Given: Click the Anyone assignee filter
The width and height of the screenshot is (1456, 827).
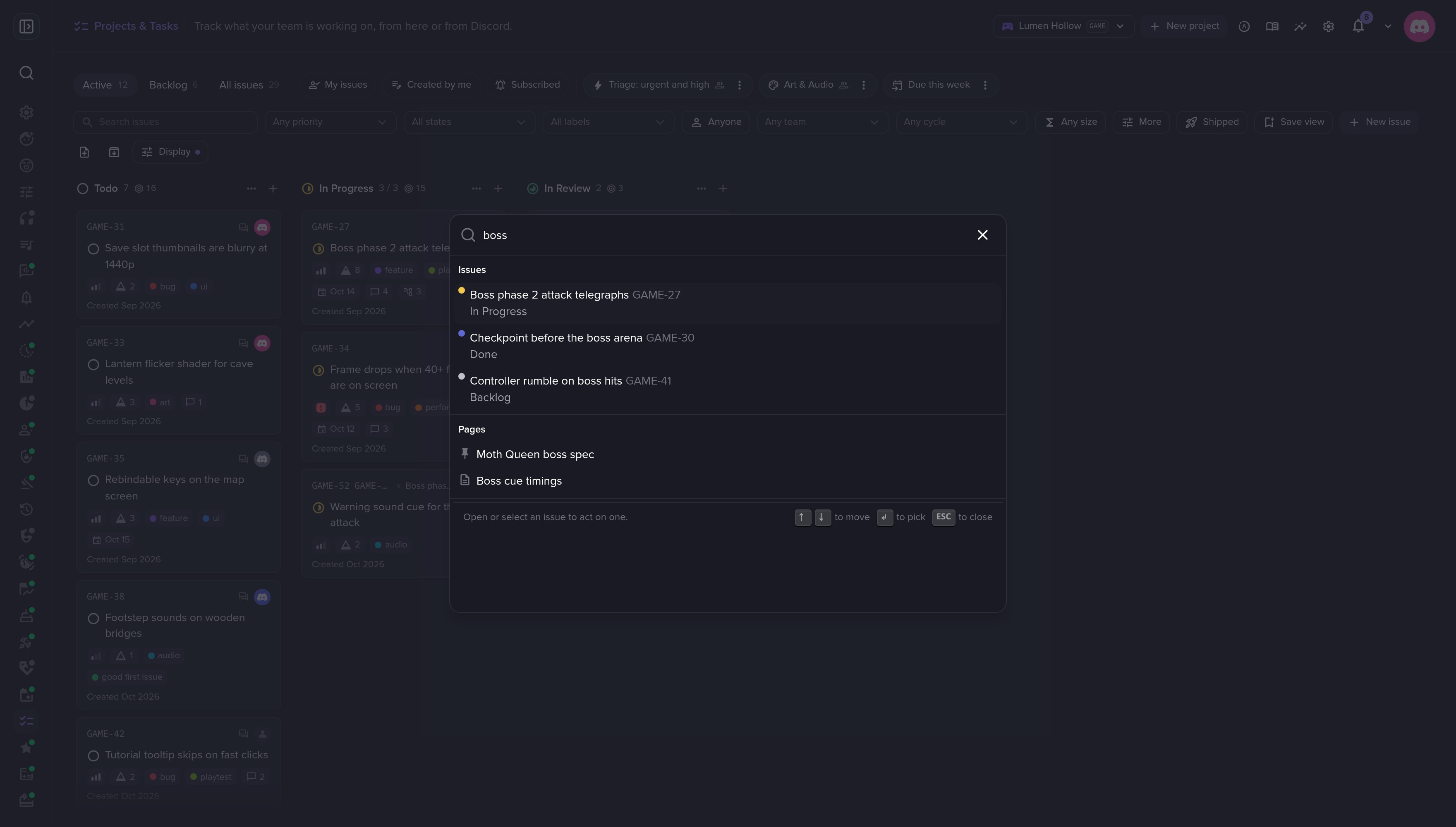Looking at the screenshot, I should (716, 122).
